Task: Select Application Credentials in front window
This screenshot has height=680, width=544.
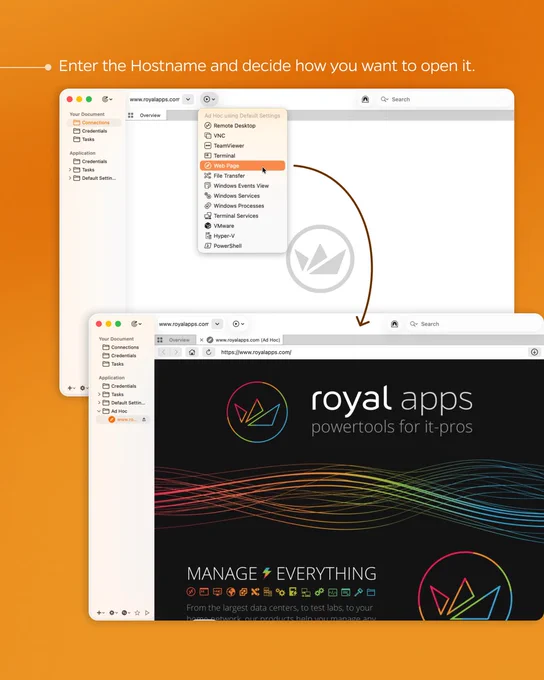Action: pyautogui.click(x=119, y=386)
